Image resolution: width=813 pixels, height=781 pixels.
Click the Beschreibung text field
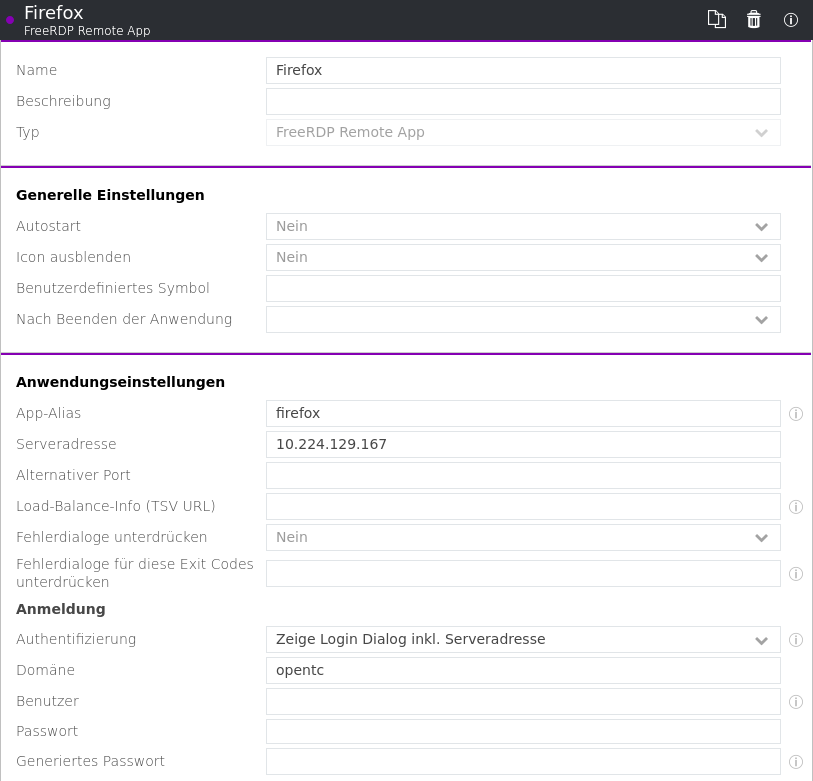pyautogui.click(x=523, y=102)
